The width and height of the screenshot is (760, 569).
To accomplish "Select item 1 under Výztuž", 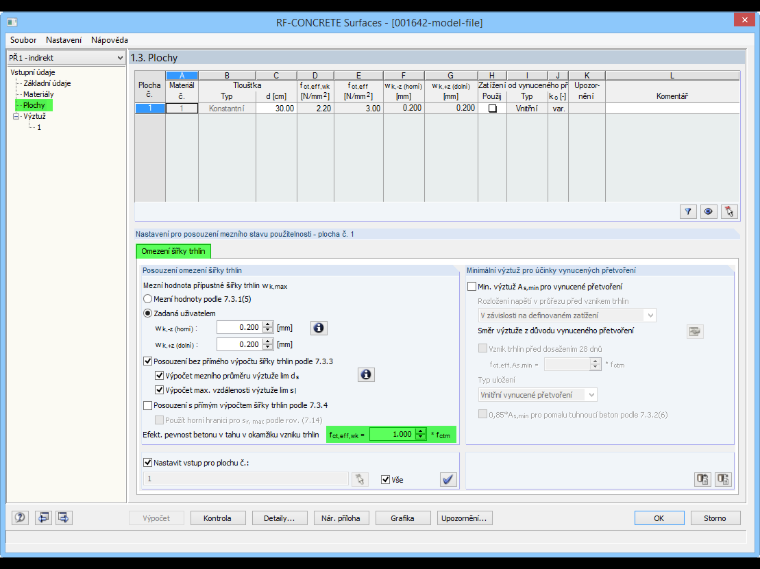I will pos(39,127).
